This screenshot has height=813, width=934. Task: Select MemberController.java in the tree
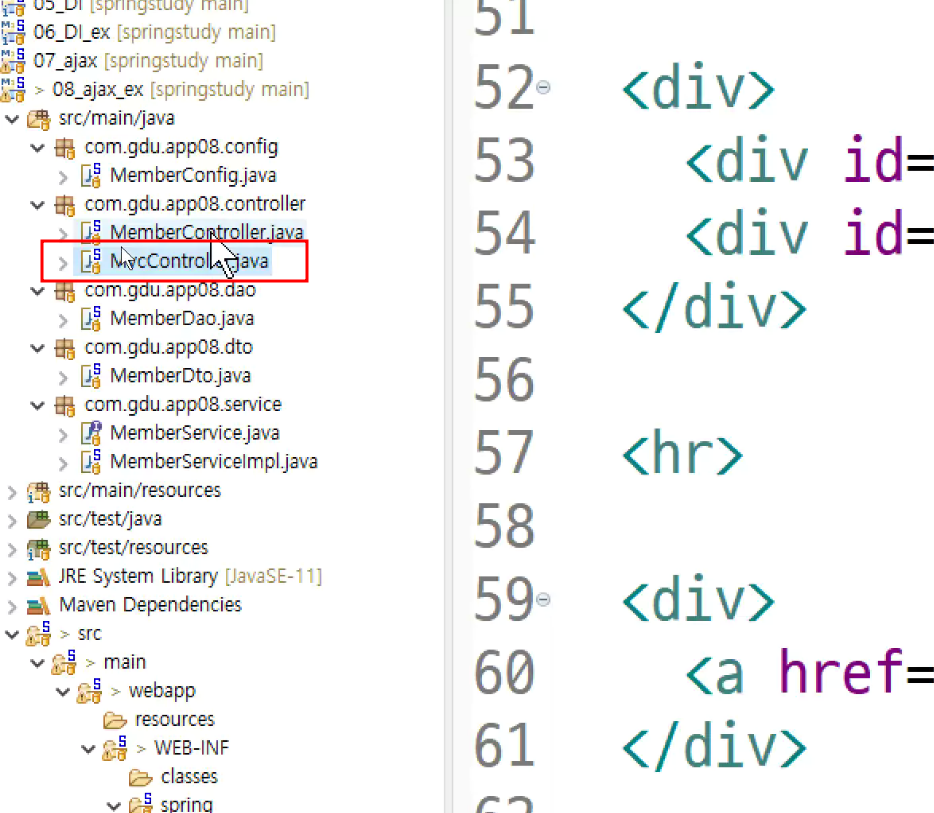[x=207, y=232]
